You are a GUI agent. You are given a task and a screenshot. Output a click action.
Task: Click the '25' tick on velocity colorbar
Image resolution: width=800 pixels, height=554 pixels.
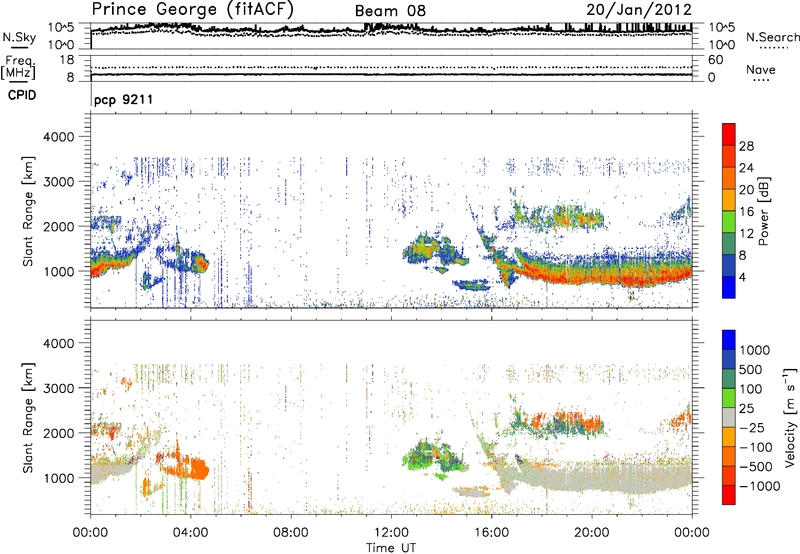[746, 408]
